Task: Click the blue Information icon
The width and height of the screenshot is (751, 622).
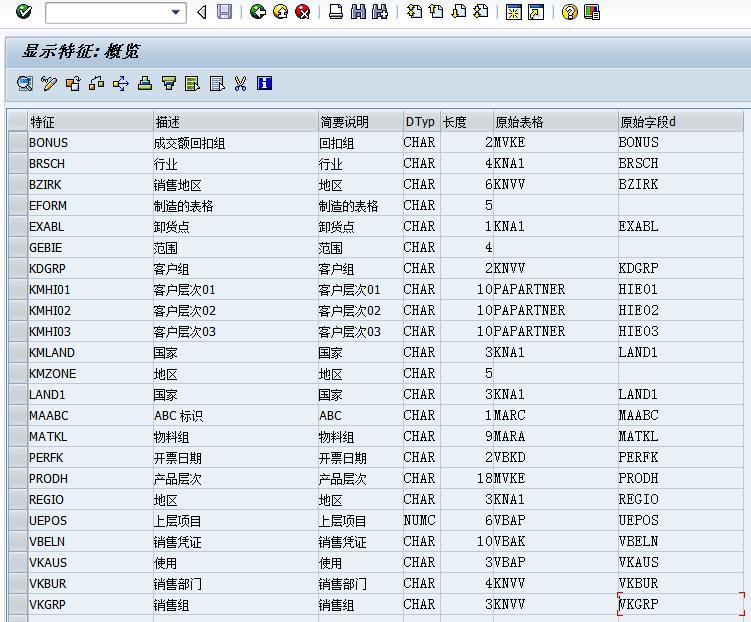Action: pos(264,83)
